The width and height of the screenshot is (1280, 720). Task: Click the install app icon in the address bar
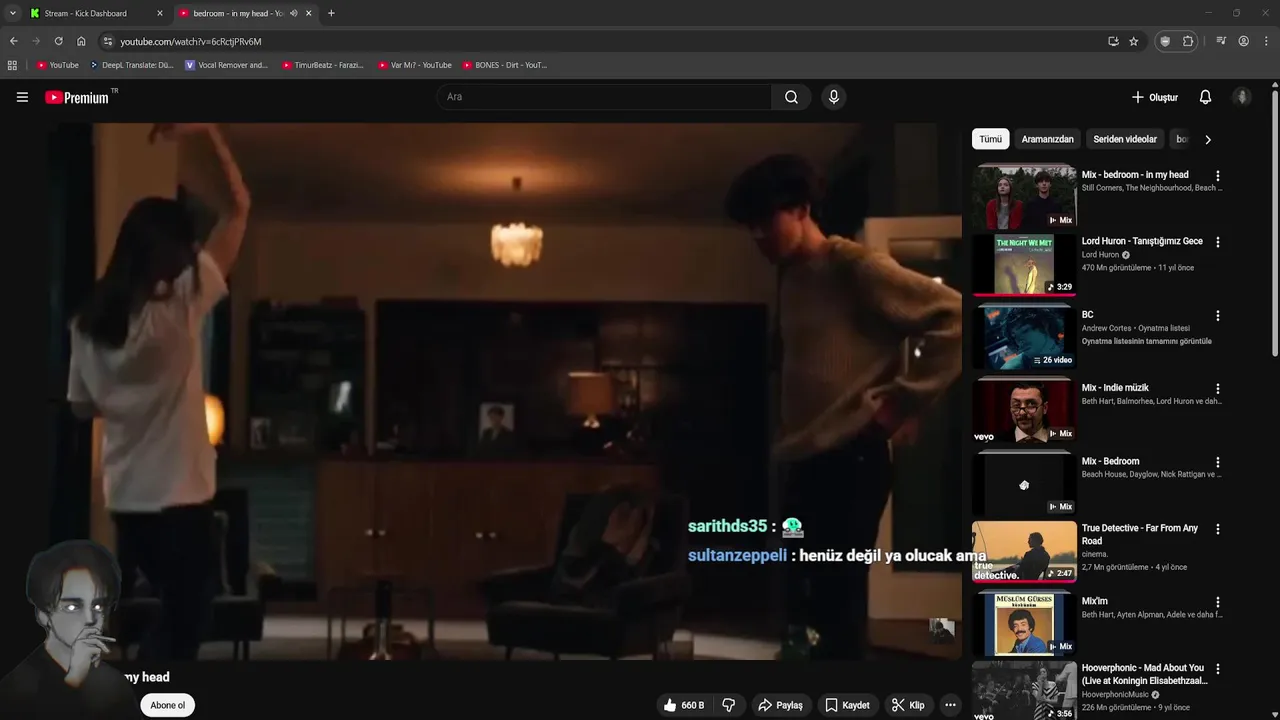point(1113,41)
